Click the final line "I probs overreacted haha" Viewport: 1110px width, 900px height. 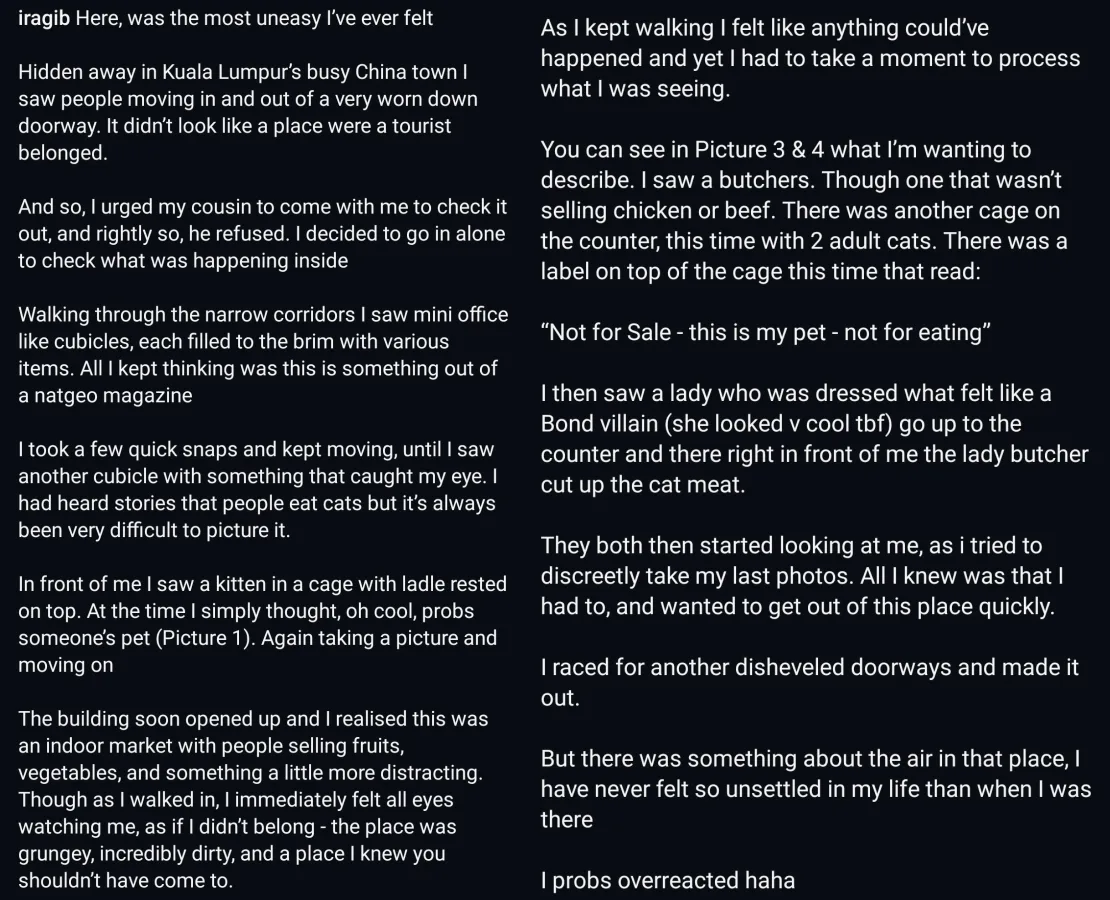coord(667,880)
